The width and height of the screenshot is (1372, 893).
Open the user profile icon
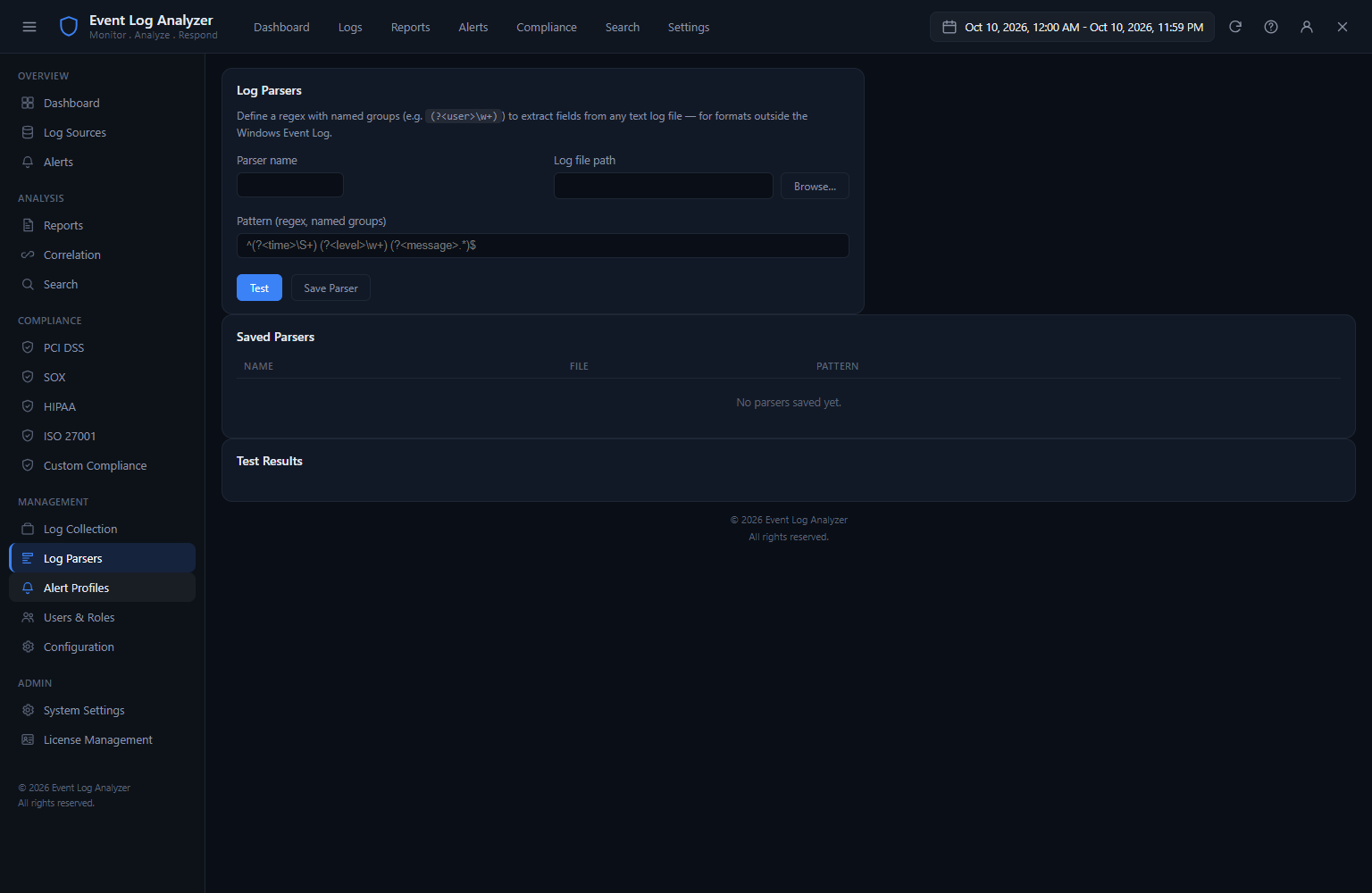[x=1307, y=27]
